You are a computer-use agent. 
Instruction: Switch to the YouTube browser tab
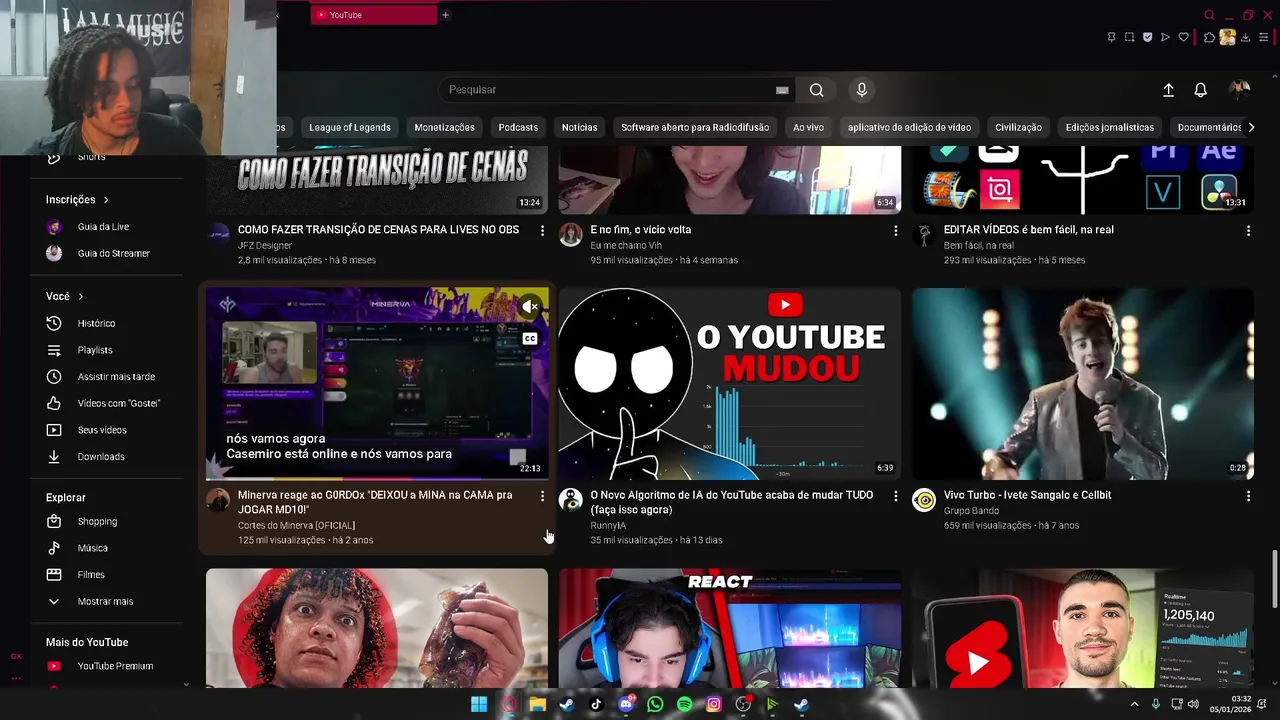coord(373,15)
